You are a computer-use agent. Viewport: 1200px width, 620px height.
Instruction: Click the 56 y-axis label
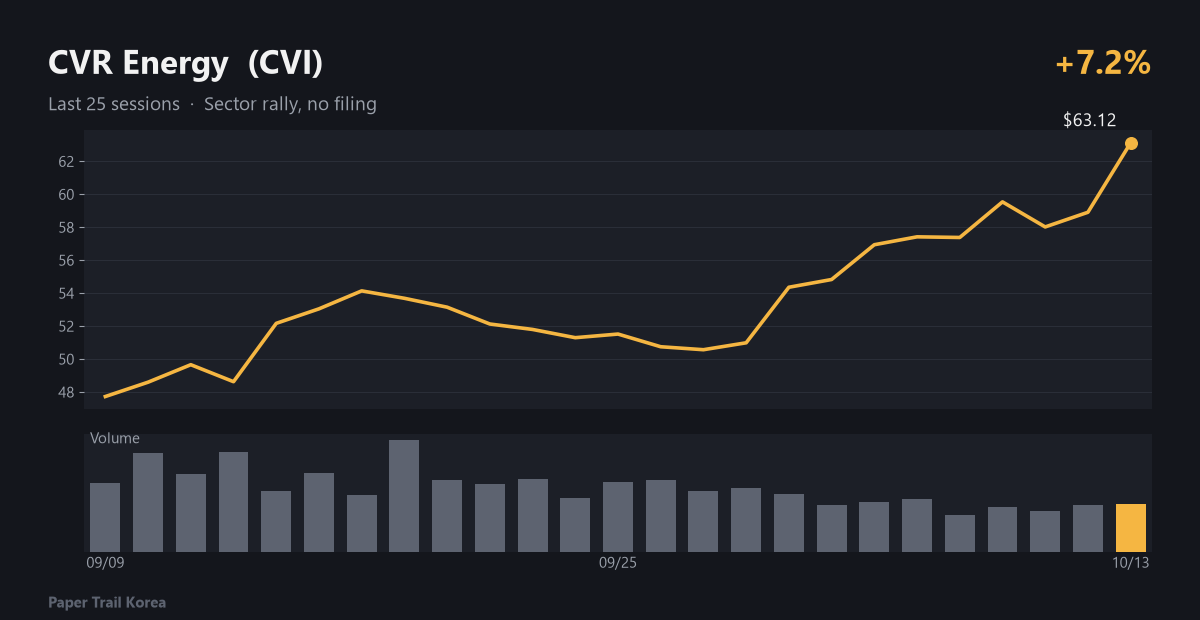click(x=67, y=261)
